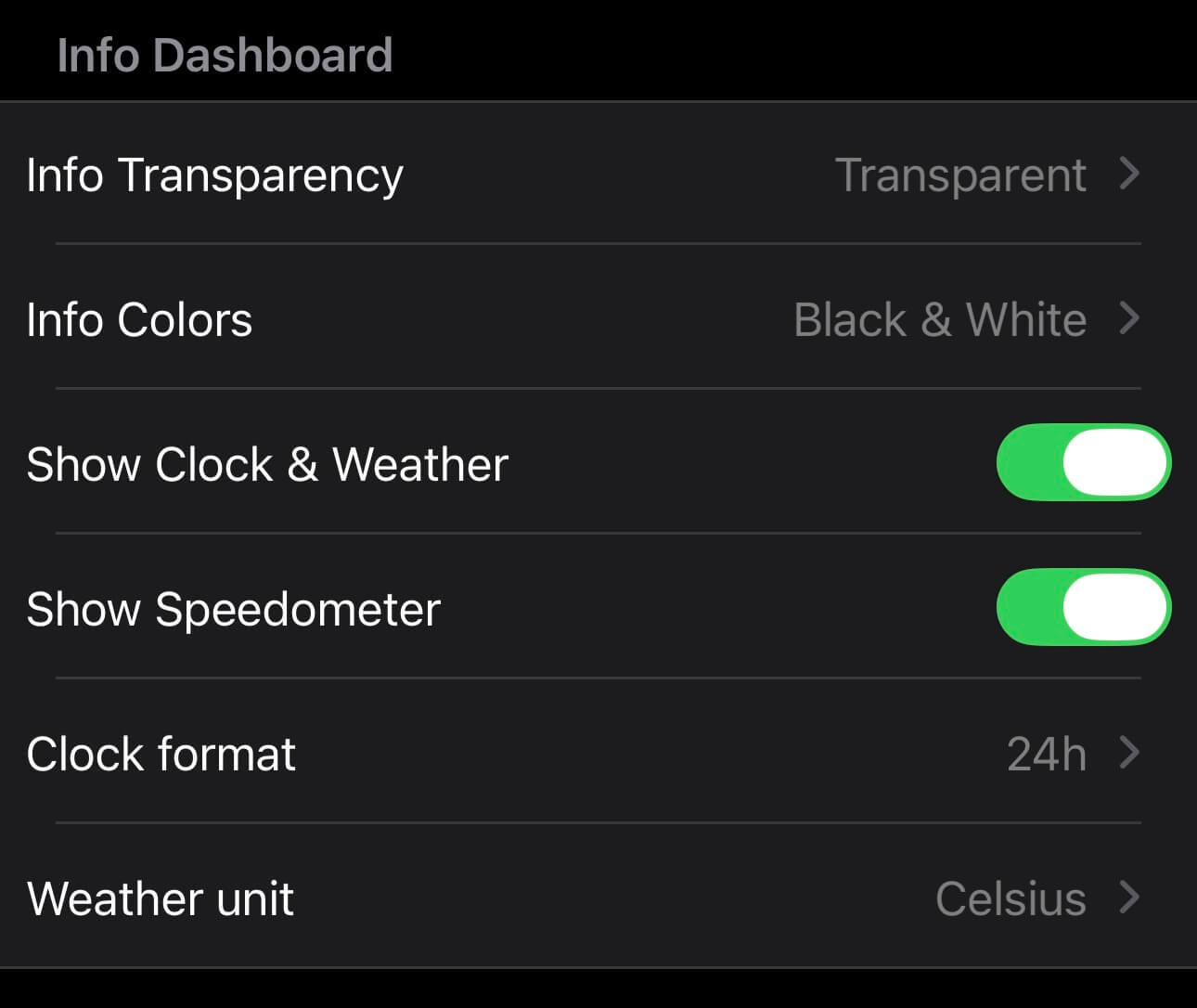Disable the Show Speedometer switch
Image resolution: width=1197 pixels, height=1008 pixels.
1083,607
